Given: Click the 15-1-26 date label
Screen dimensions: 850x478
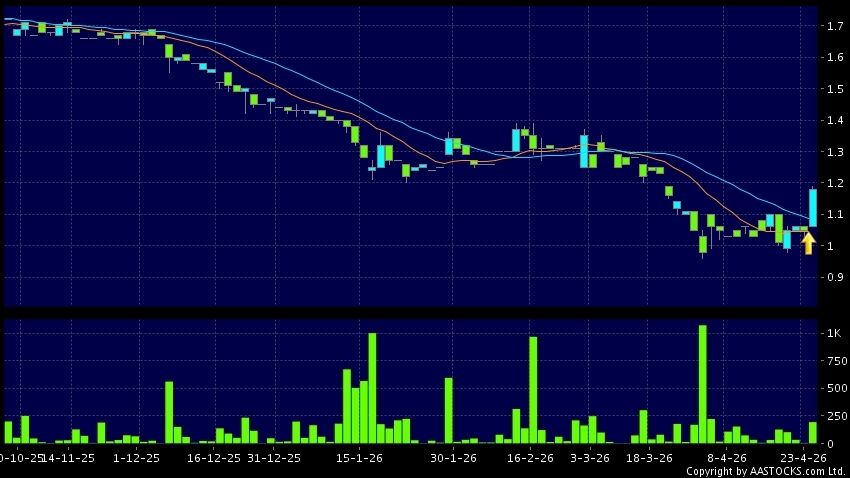Looking at the screenshot, I should point(359,457).
